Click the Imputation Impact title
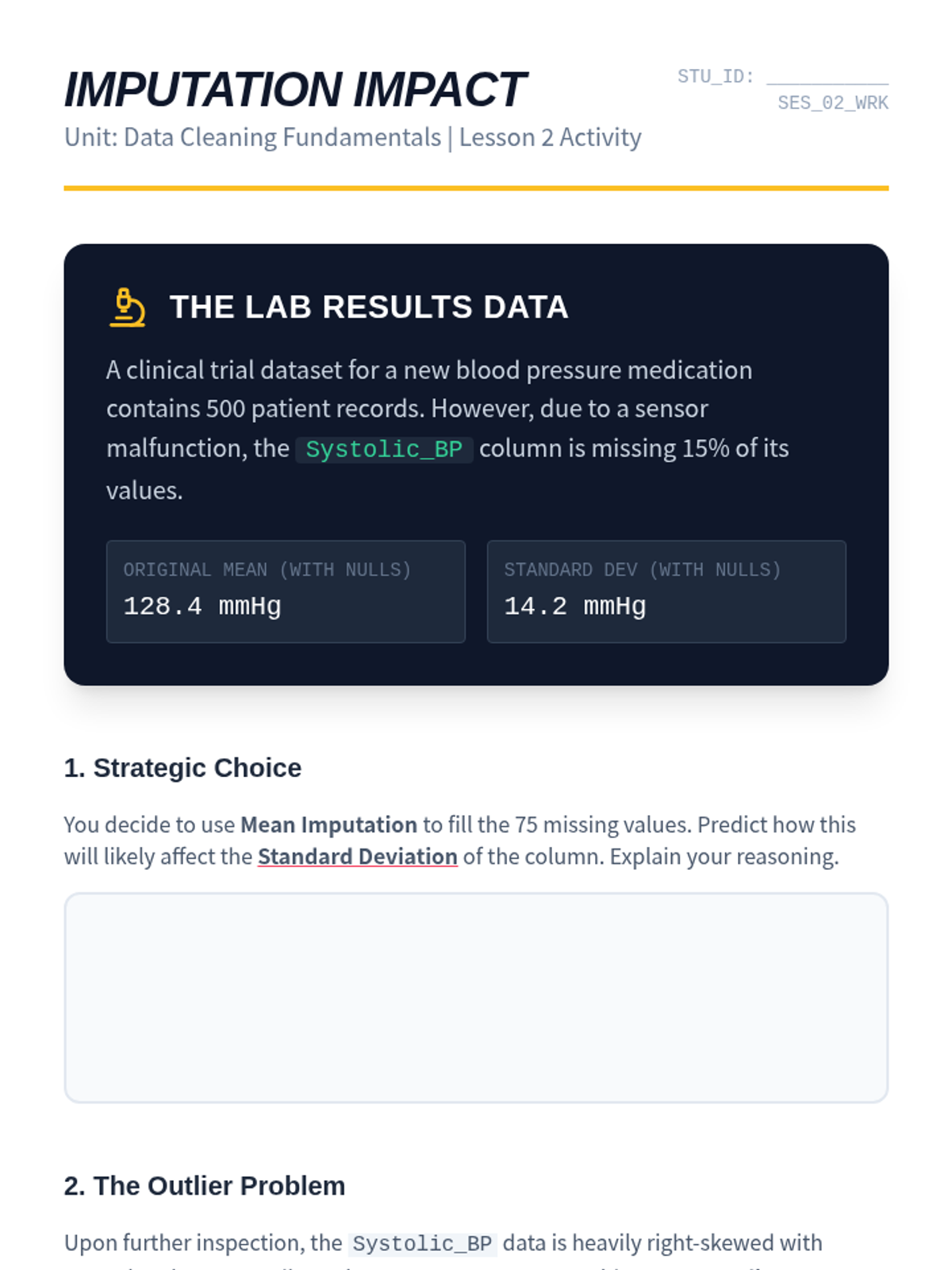 [294, 89]
